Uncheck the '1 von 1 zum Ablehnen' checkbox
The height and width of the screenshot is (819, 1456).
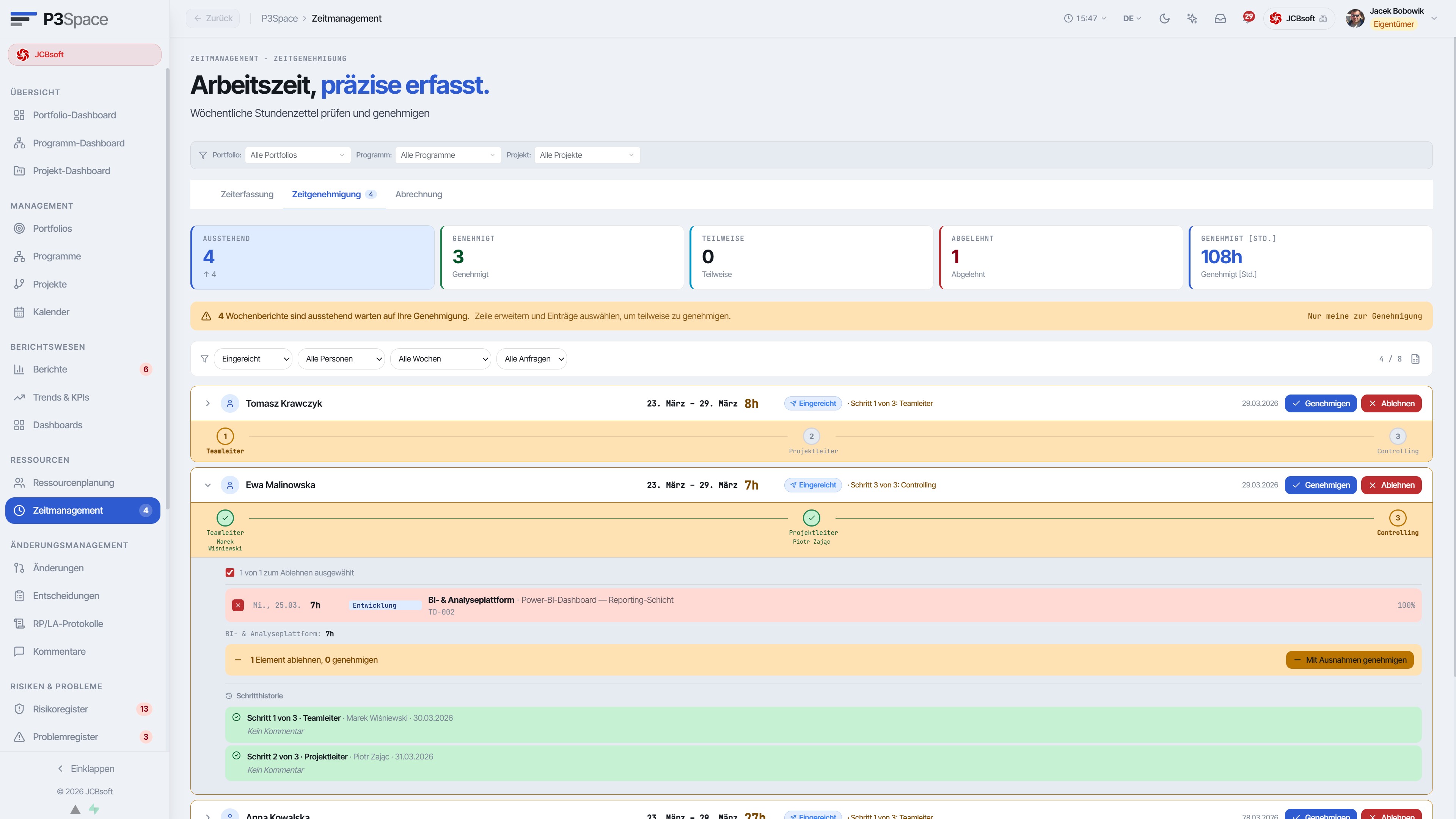coord(229,572)
